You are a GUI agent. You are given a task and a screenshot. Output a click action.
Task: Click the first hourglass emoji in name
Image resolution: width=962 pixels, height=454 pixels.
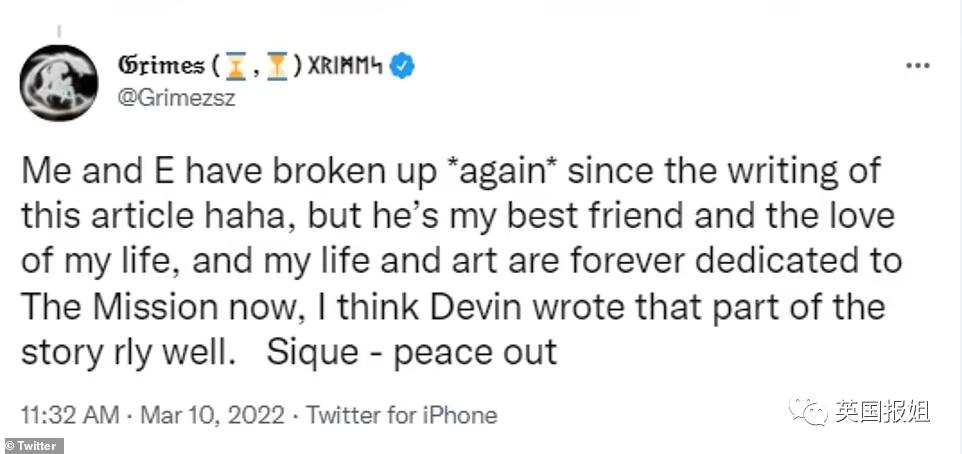tap(237, 67)
